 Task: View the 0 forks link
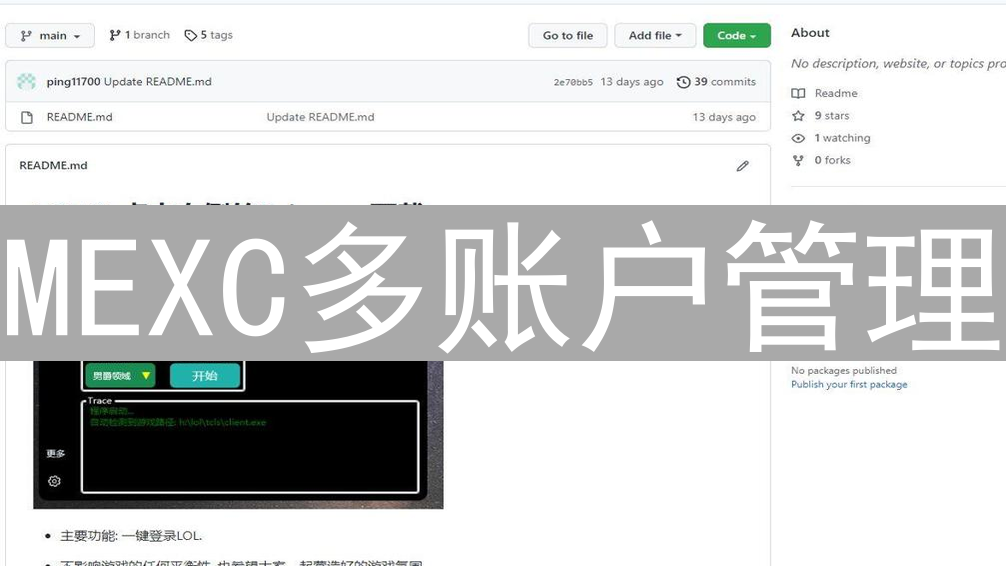(832, 160)
